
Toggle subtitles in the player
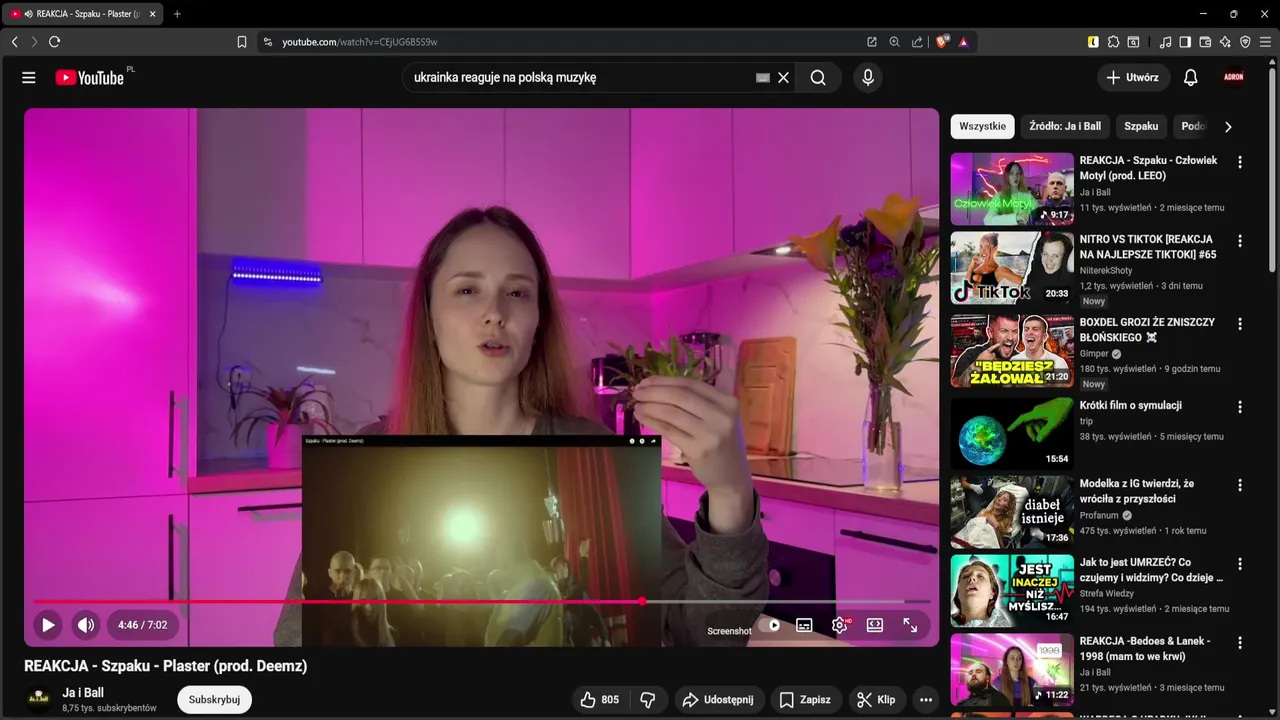pyautogui.click(x=804, y=625)
